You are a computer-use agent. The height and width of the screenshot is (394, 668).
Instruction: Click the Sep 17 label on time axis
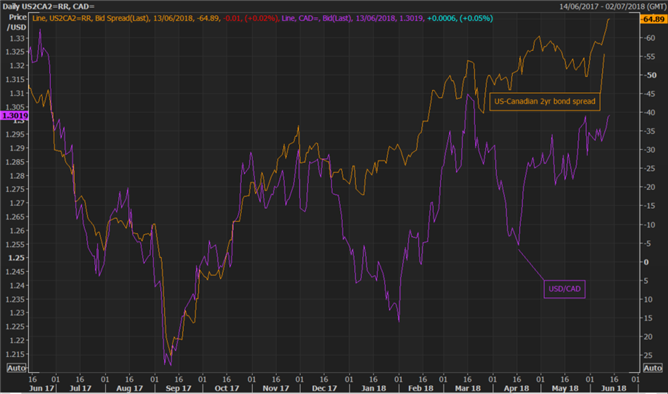coord(178,388)
